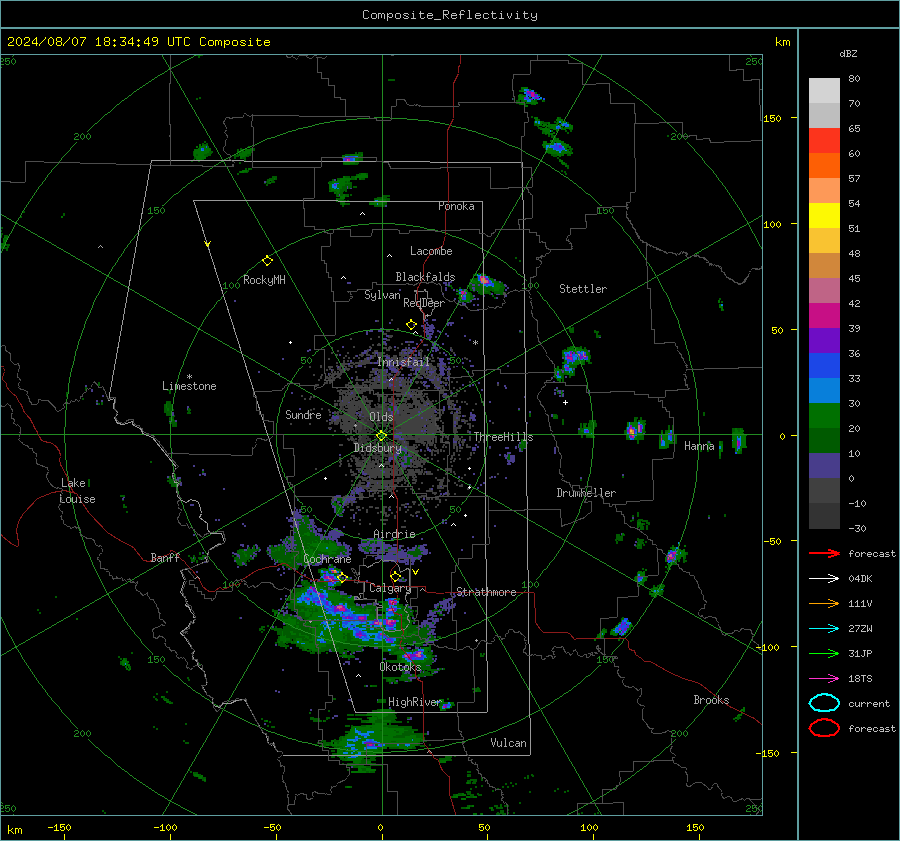Click the Composite_Reflectivity title
Screen dimensions: 900x841
click(x=450, y=15)
